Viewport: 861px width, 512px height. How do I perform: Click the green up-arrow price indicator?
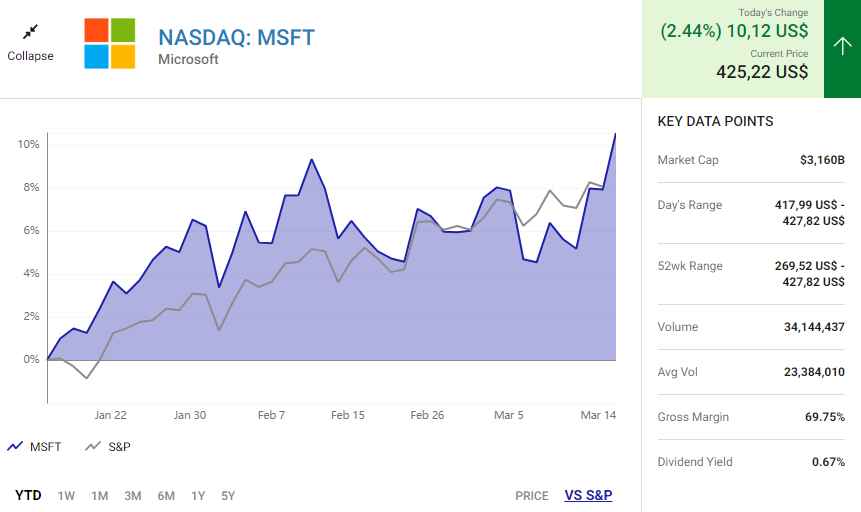(842, 48)
